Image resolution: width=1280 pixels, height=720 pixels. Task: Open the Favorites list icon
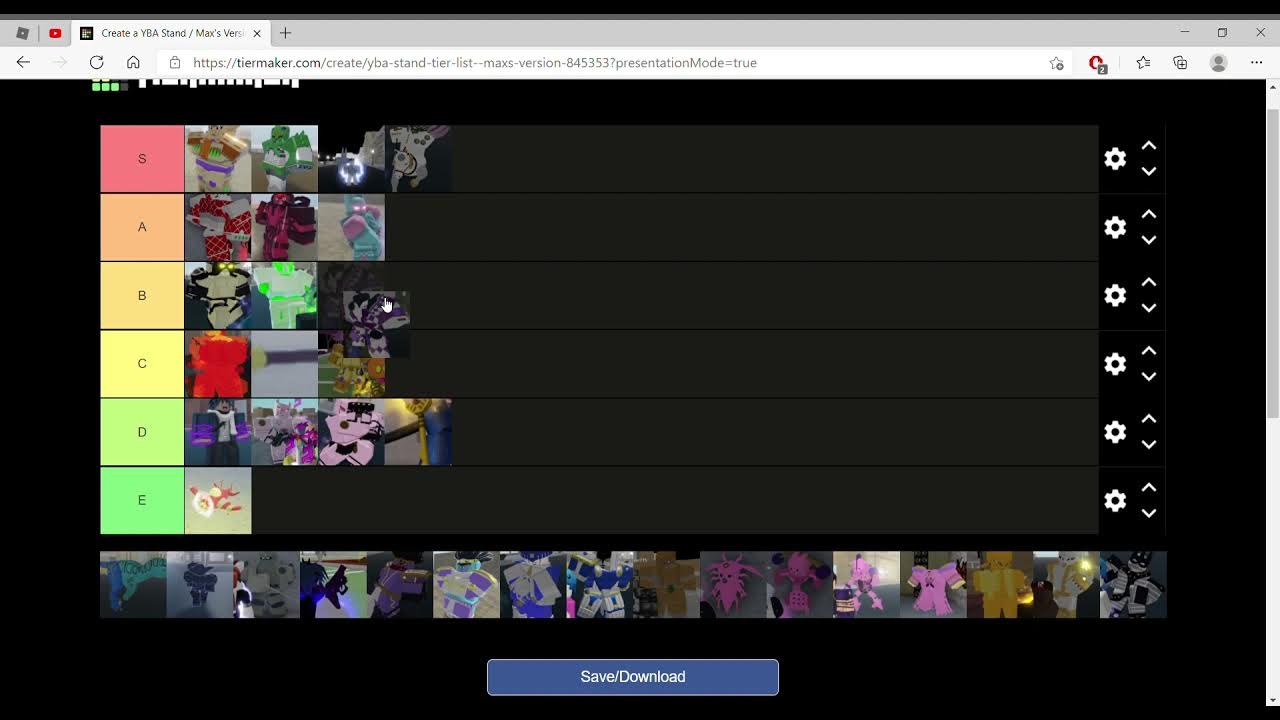coord(1143,62)
